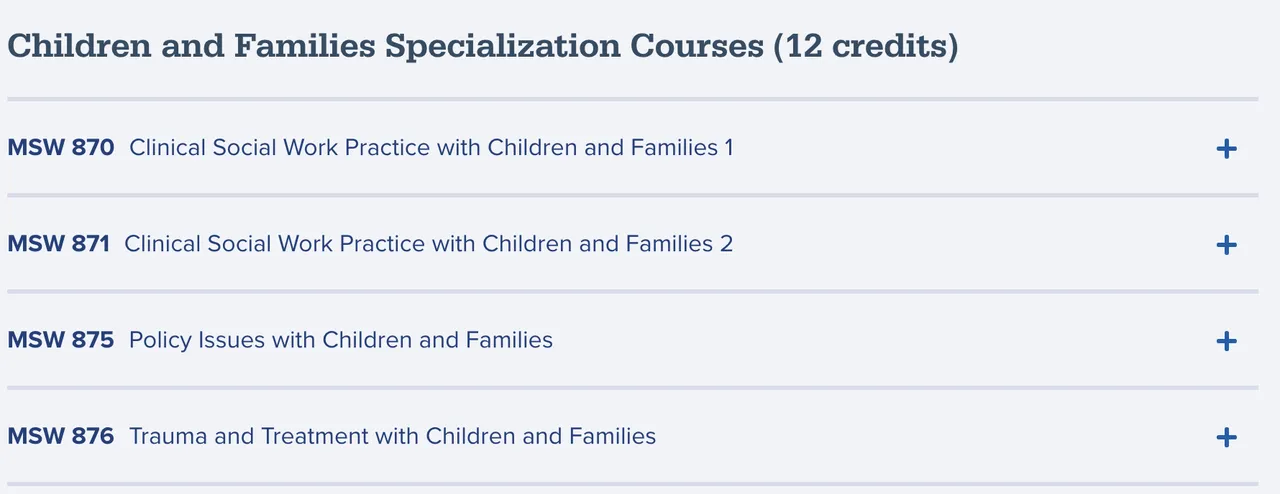Show Trauma and Treatment with Children and Families
The image size is (1280, 494).
[392, 436]
